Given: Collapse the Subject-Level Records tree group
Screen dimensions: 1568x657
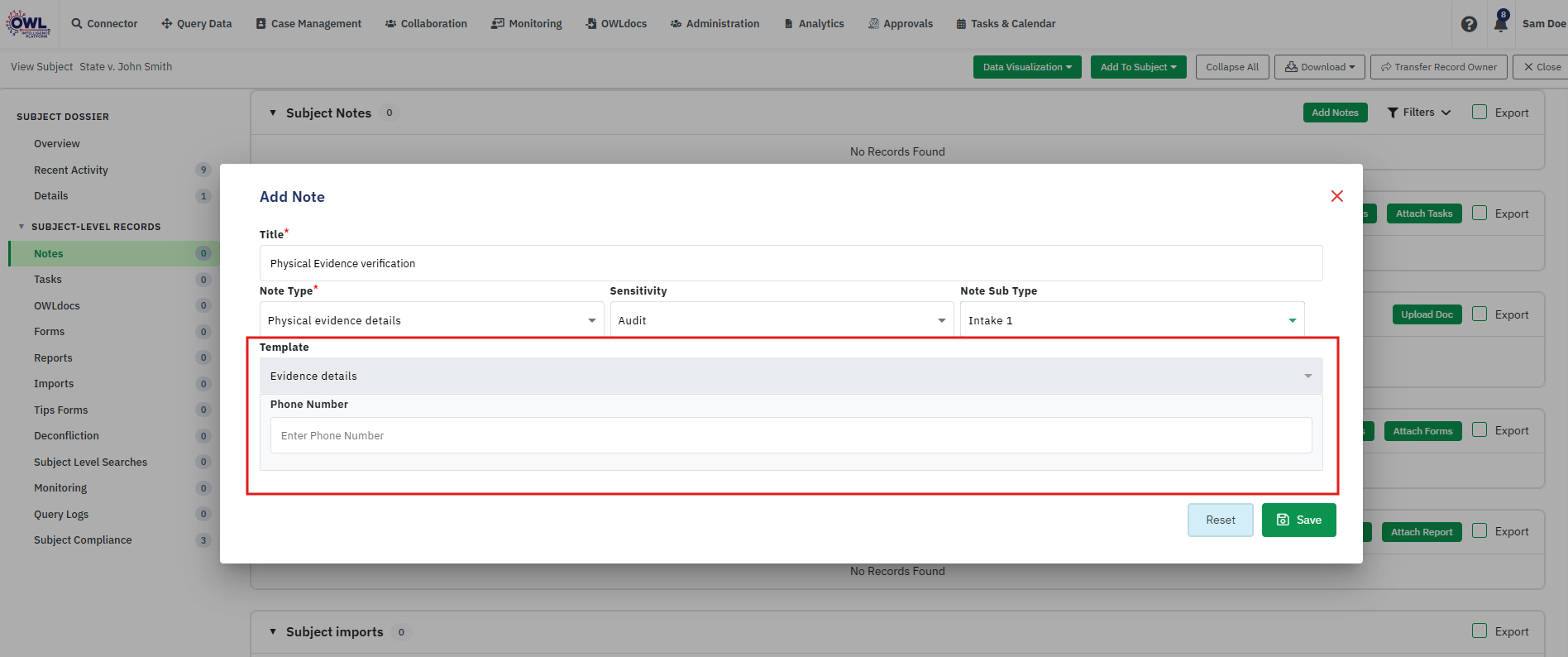Looking at the screenshot, I should 22,227.
